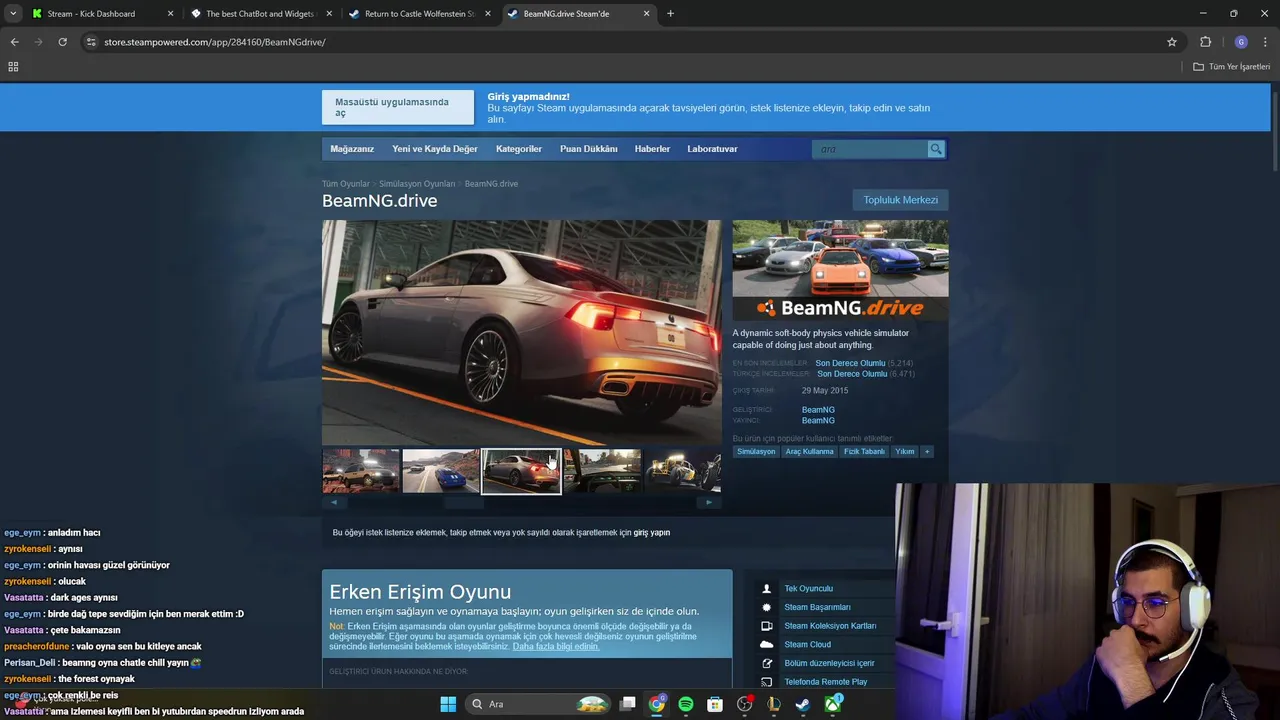Open the Chrome profile avatar
This screenshot has width=1280, height=720.
(x=1241, y=42)
